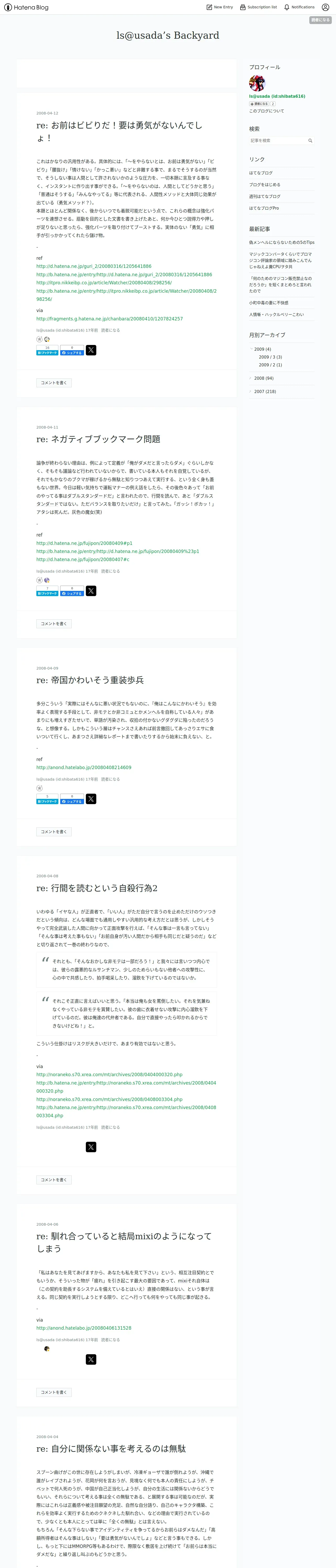The width and height of the screenshot is (336, 1568).
Task: Share the 行間を読むという自殺行為2 post on X
Action: click(91, 1147)
